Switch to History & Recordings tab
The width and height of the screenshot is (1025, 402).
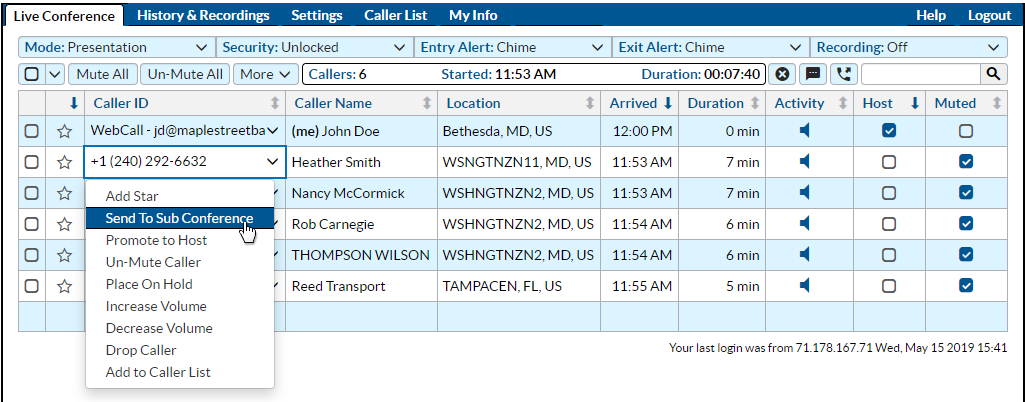click(203, 15)
